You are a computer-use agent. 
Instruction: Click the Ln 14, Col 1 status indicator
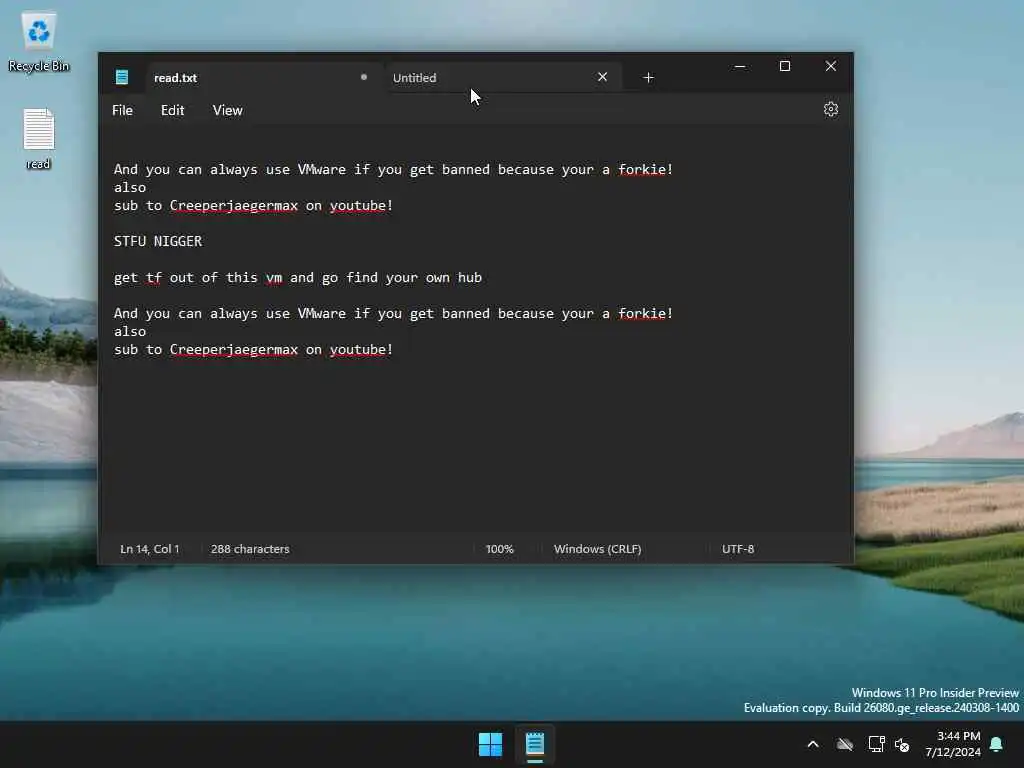click(x=150, y=549)
